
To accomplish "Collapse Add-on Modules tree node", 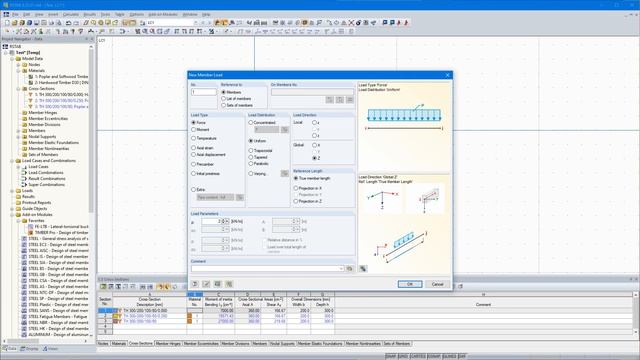I will (12, 214).
